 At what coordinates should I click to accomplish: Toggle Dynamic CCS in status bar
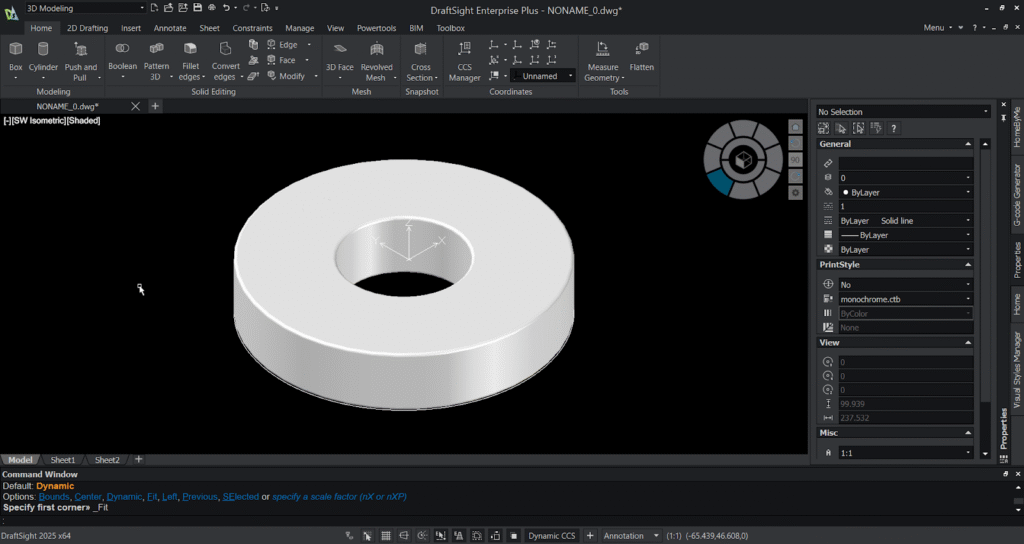[x=551, y=536]
